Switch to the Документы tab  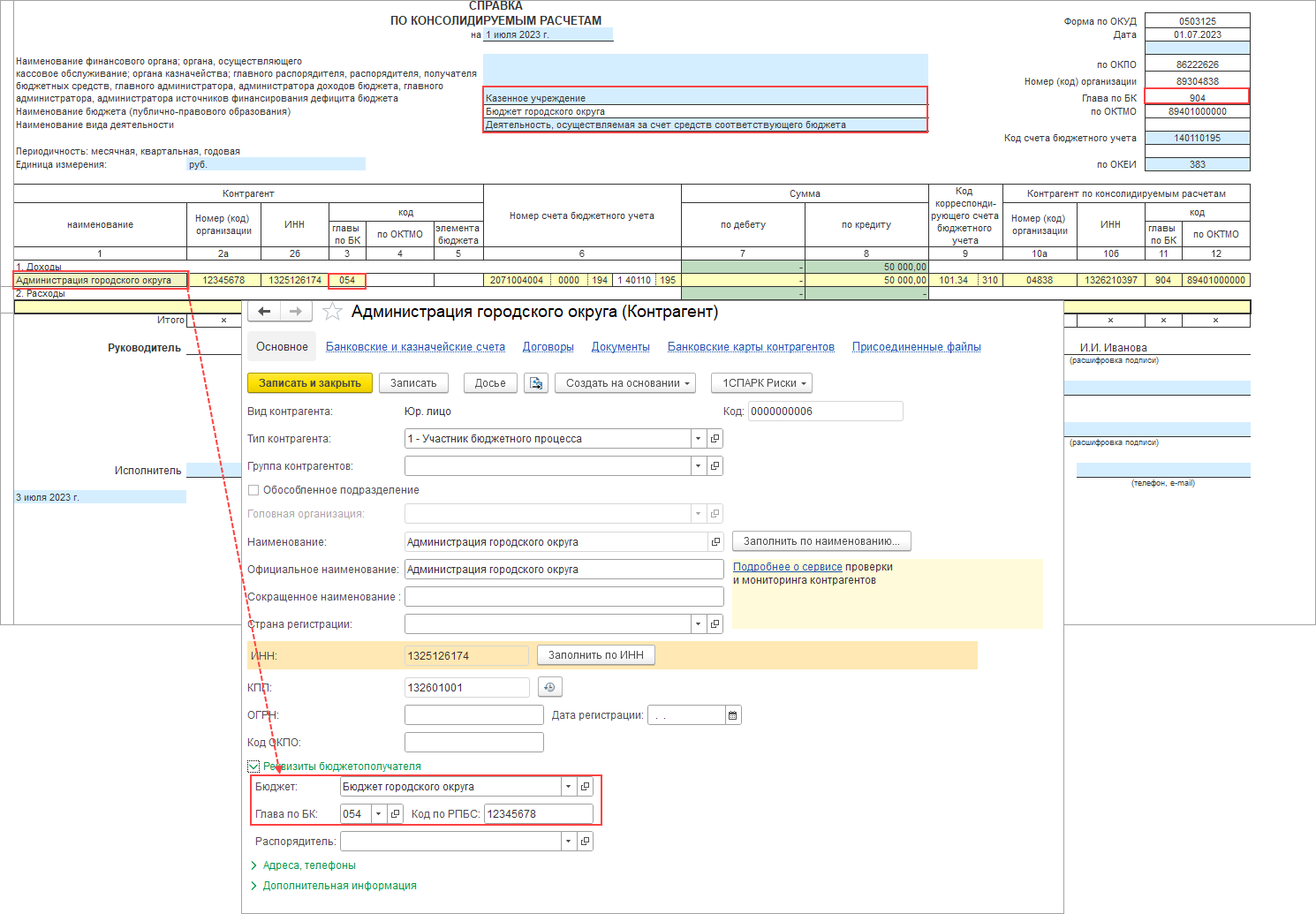(x=621, y=347)
